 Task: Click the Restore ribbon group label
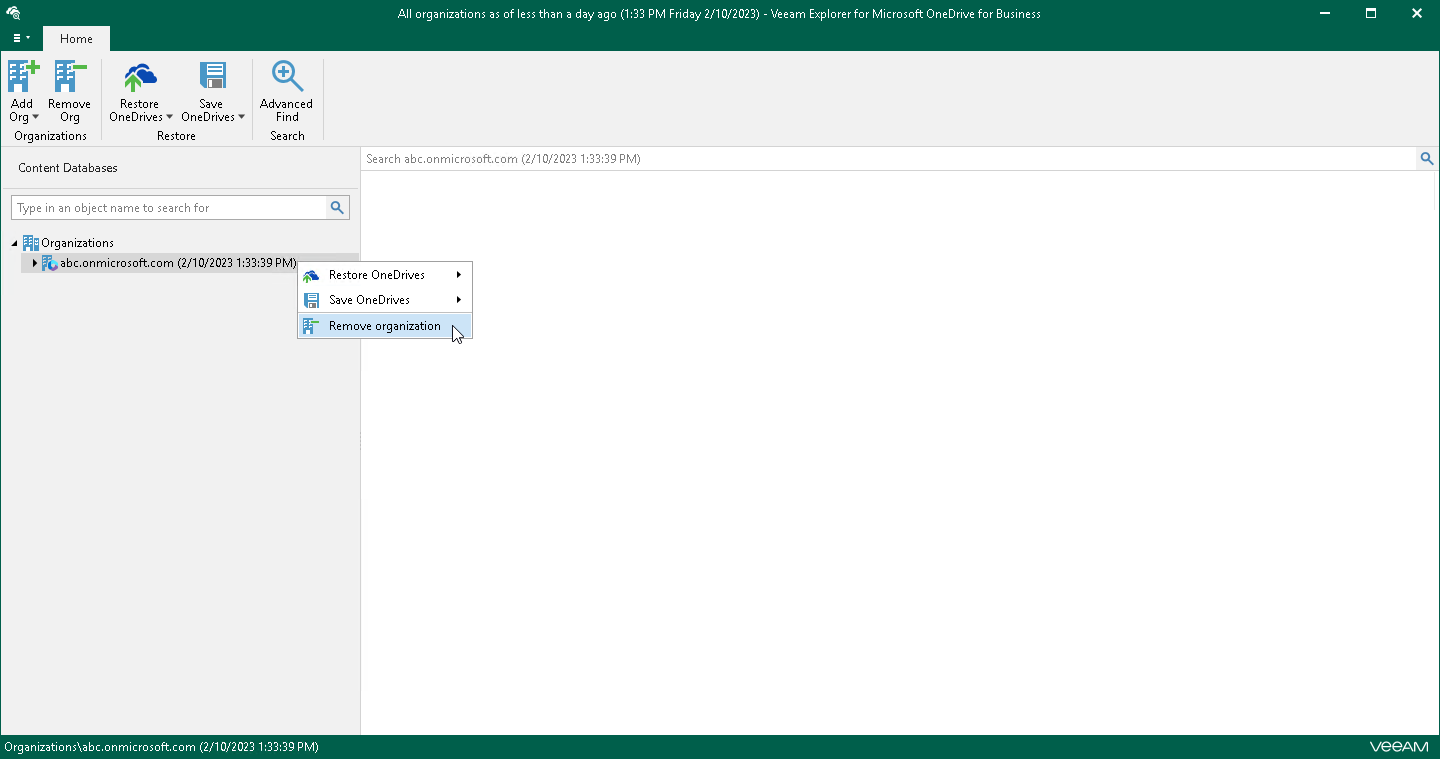(177, 136)
